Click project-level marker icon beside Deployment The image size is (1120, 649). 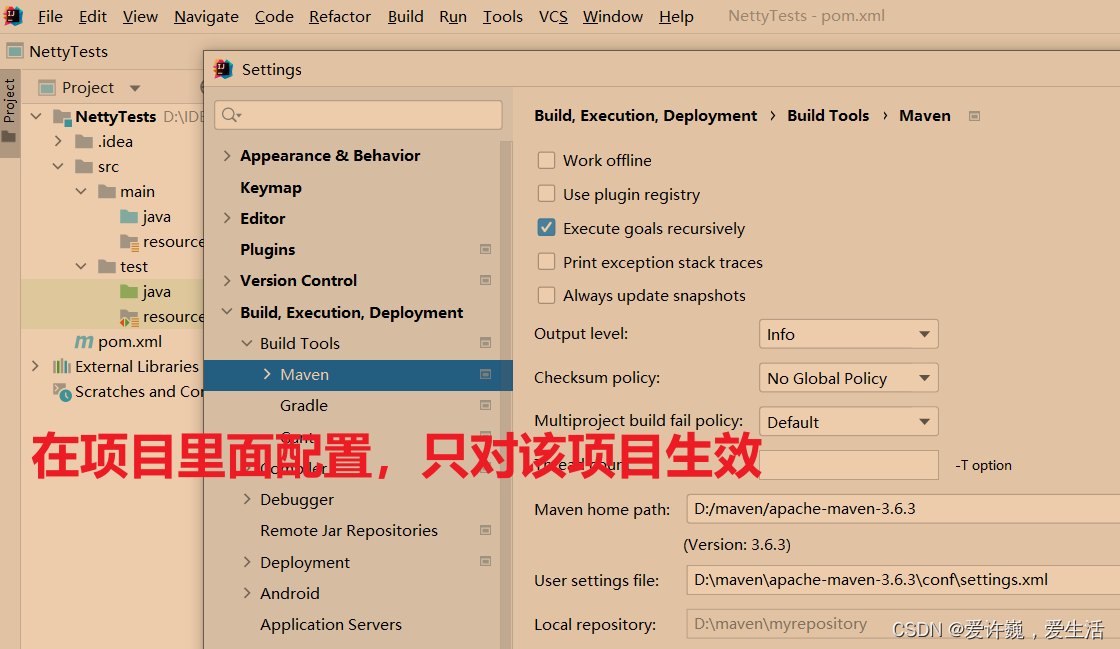(x=485, y=562)
